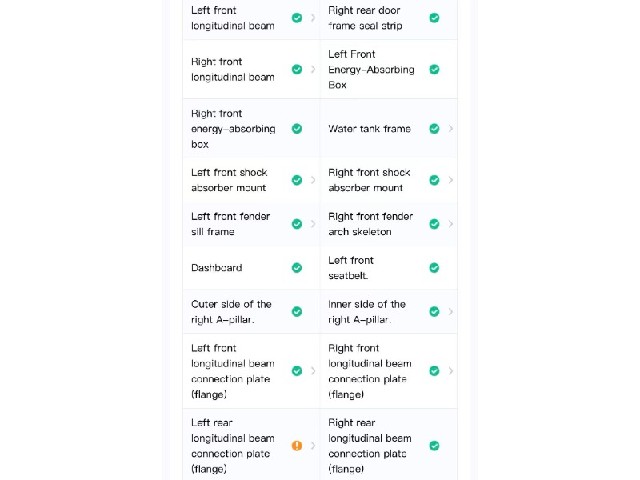The image size is (640, 480).
Task: Click green check for Left front seatbelt
Action: pyautogui.click(x=434, y=268)
